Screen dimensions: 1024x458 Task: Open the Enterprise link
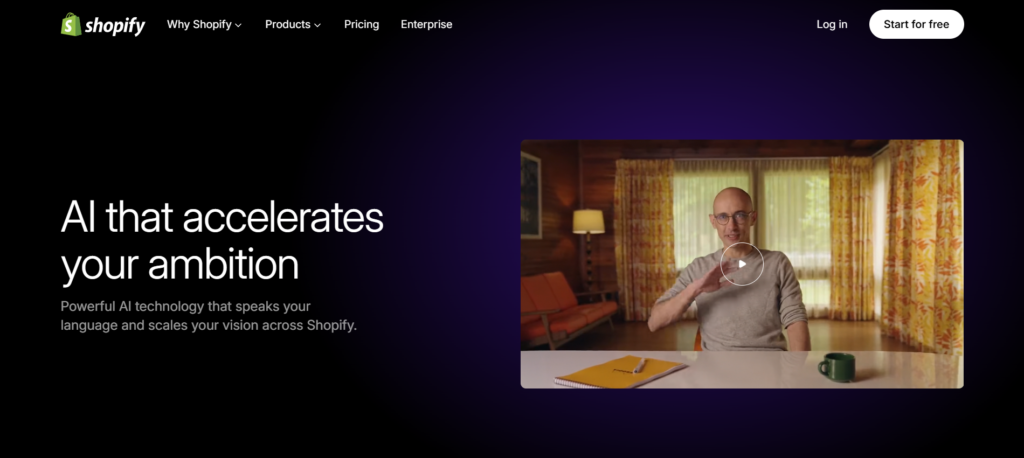(426, 24)
